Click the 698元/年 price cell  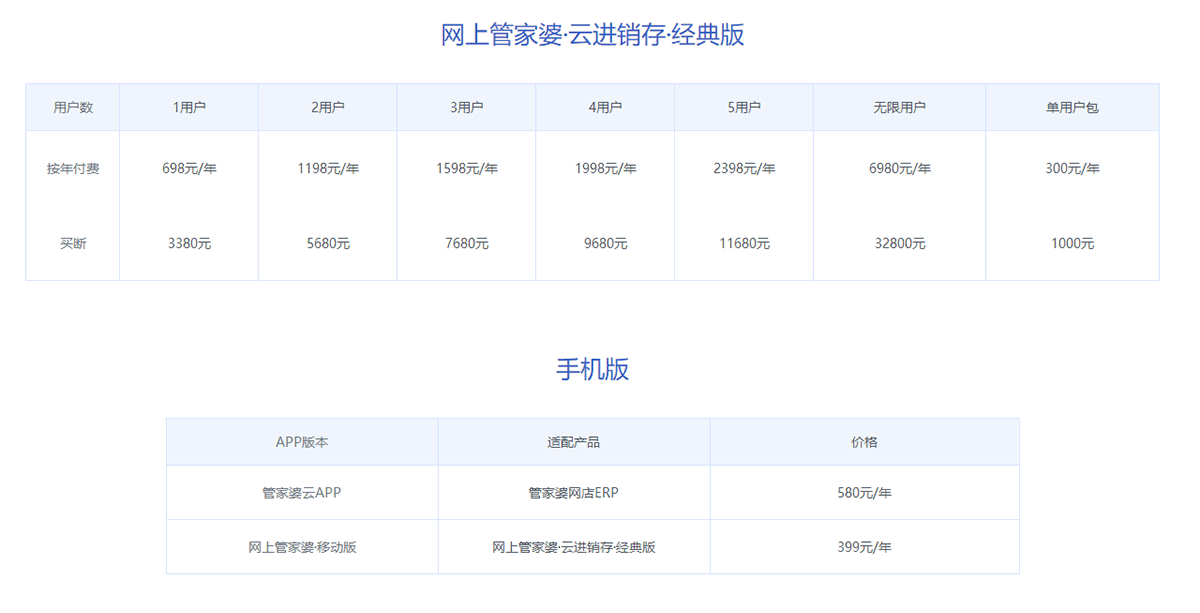tap(189, 169)
